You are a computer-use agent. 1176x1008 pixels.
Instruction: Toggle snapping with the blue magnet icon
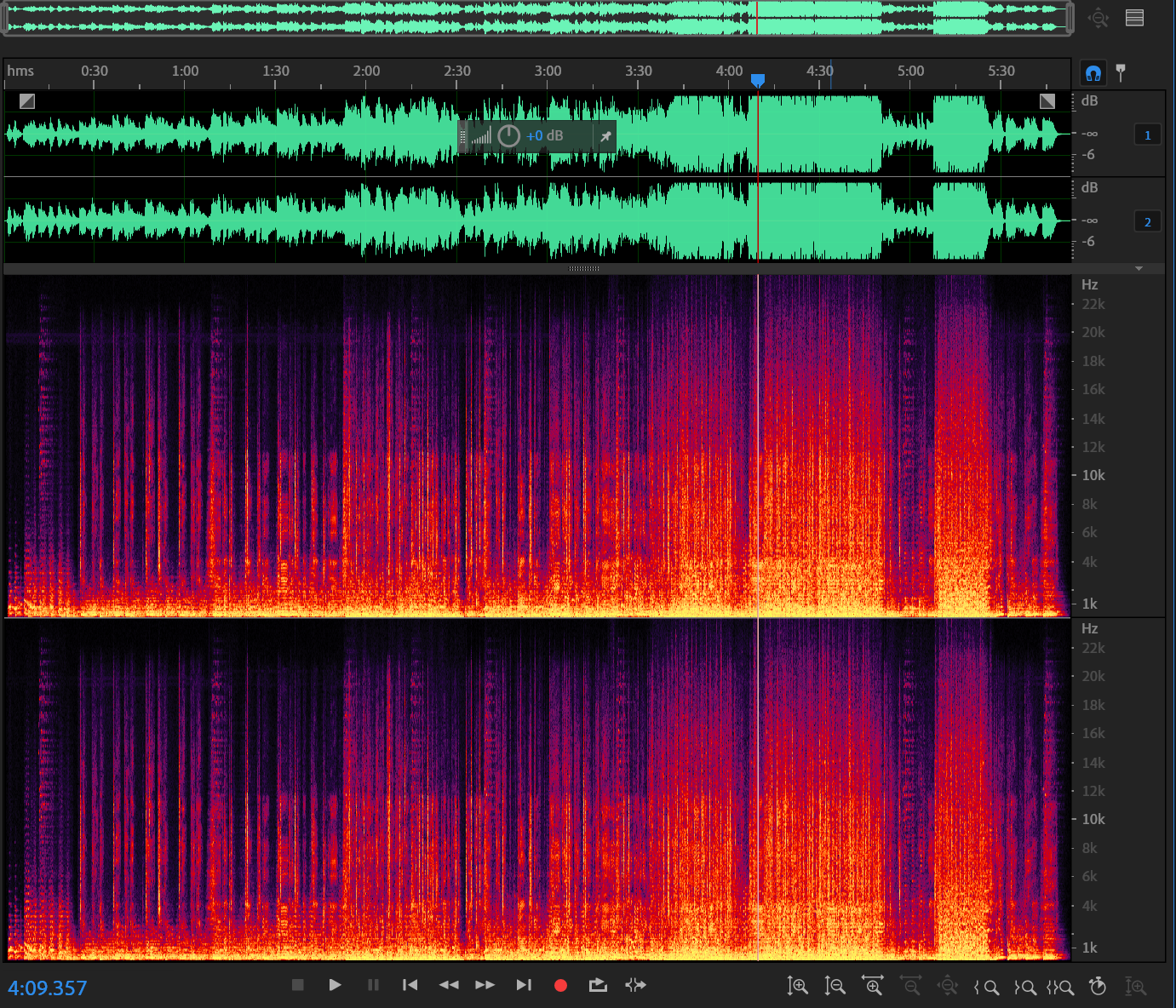coord(1093,73)
